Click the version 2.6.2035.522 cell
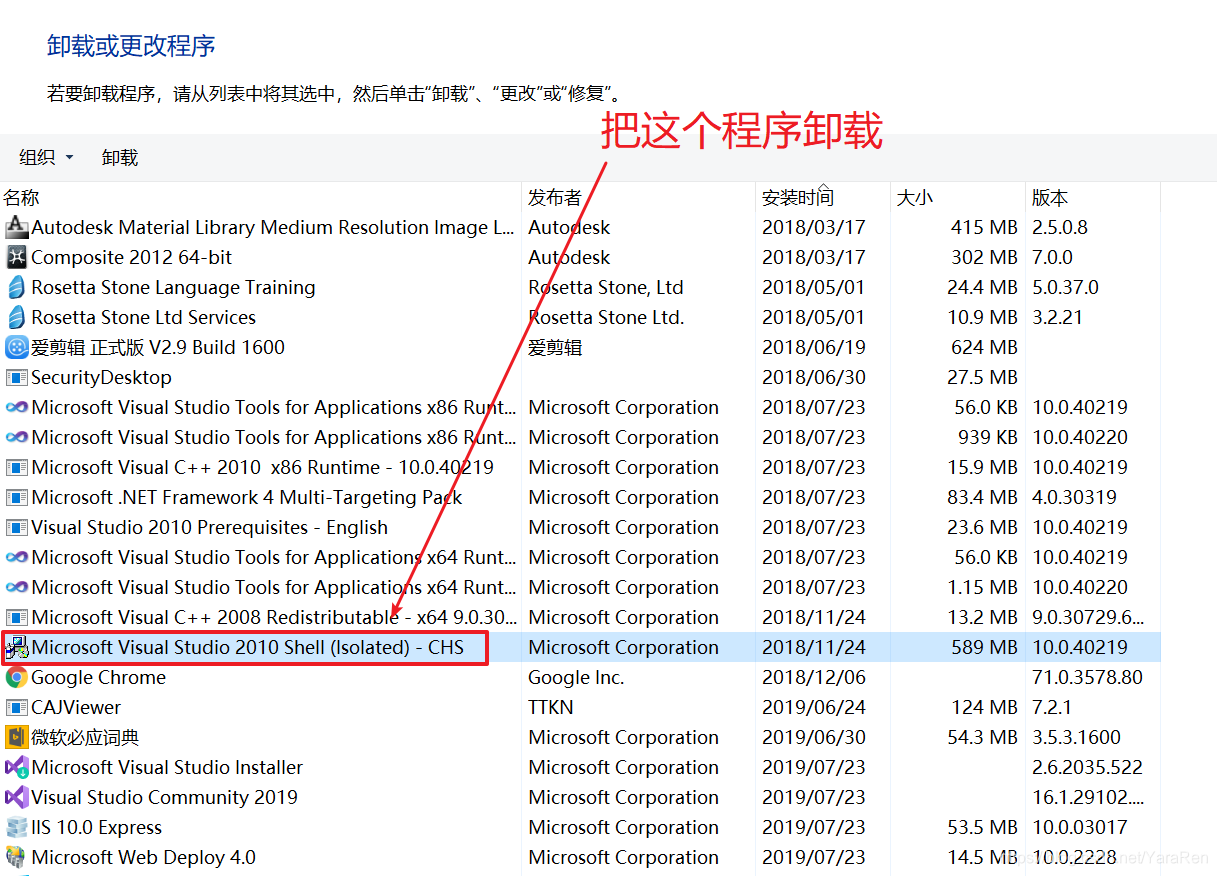The image size is (1217, 876). (x=1087, y=767)
